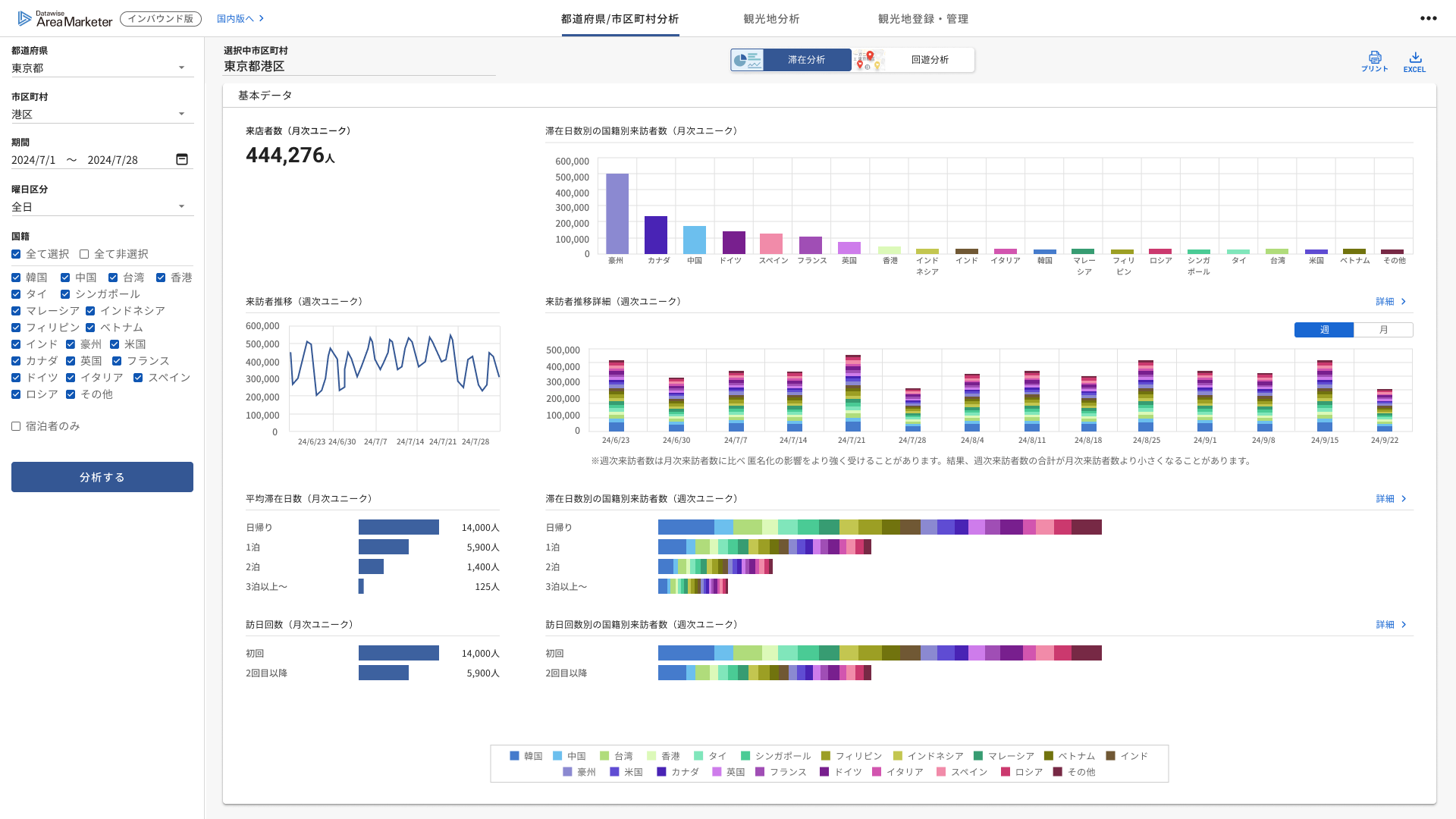Uncheck the シンガポール checkbox

point(65,294)
